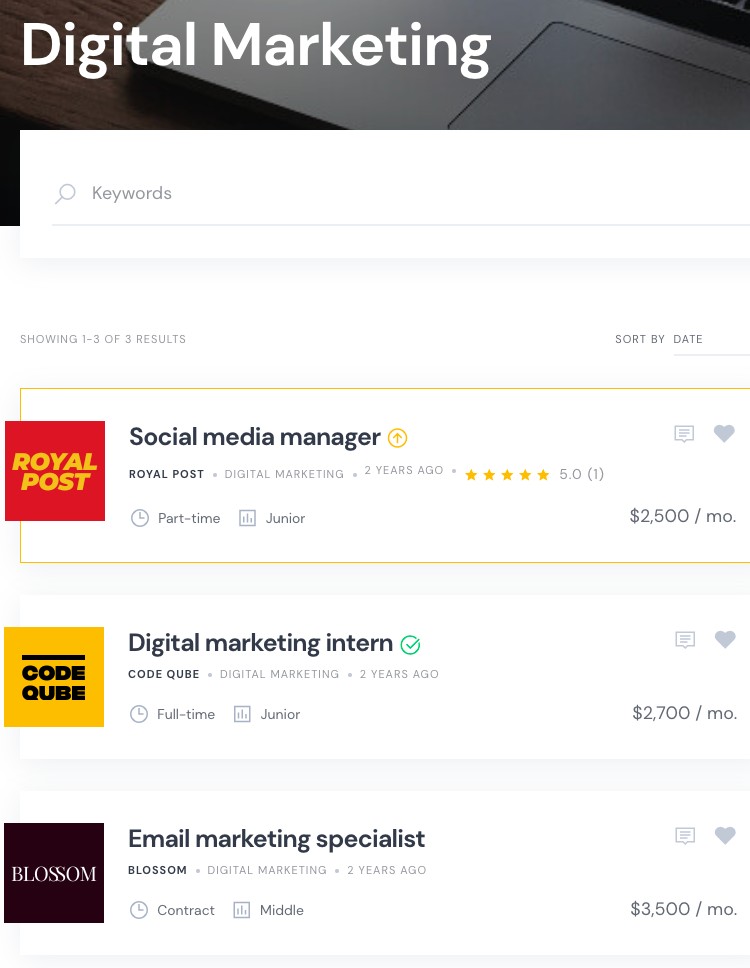
Task: Click the orange arrow badge beside Social media manager
Action: click(397, 437)
